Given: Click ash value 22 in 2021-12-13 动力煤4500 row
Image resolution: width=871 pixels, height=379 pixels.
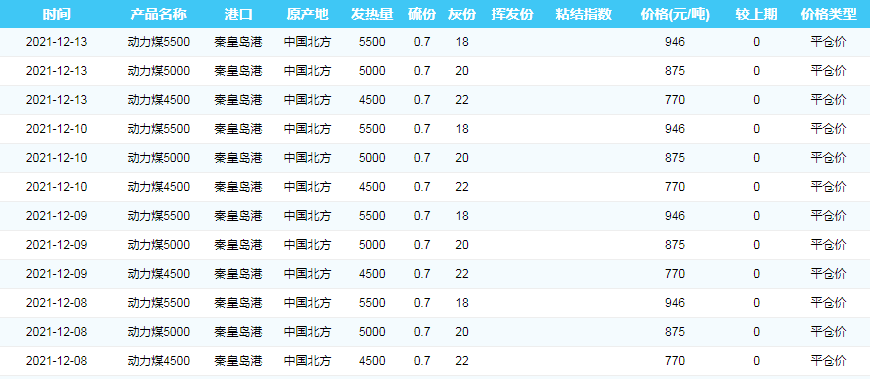Looking at the screenshot, I should (x=462, y=100).
